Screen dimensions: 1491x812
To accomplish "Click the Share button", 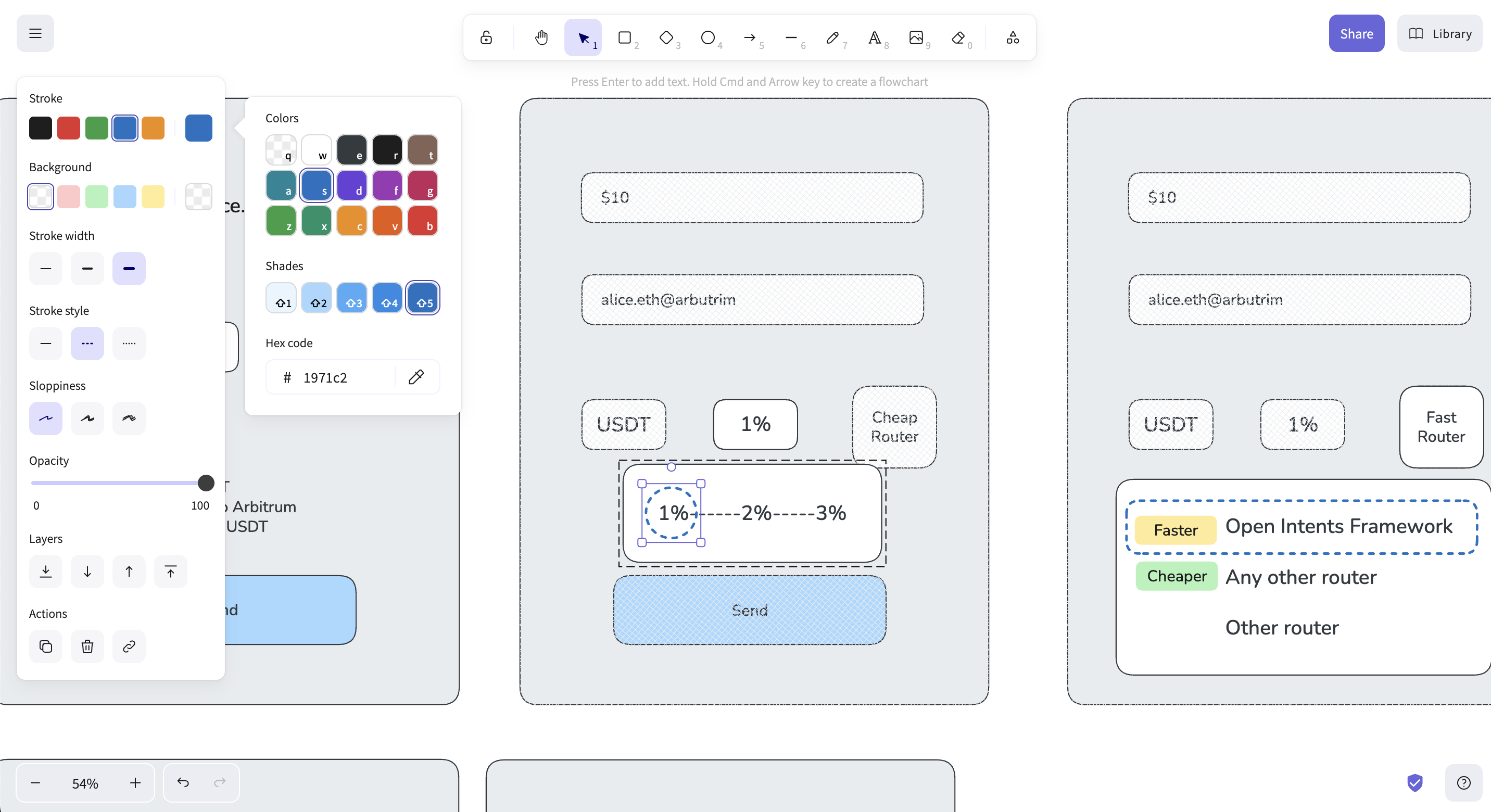I will (x=1356, y=33).
